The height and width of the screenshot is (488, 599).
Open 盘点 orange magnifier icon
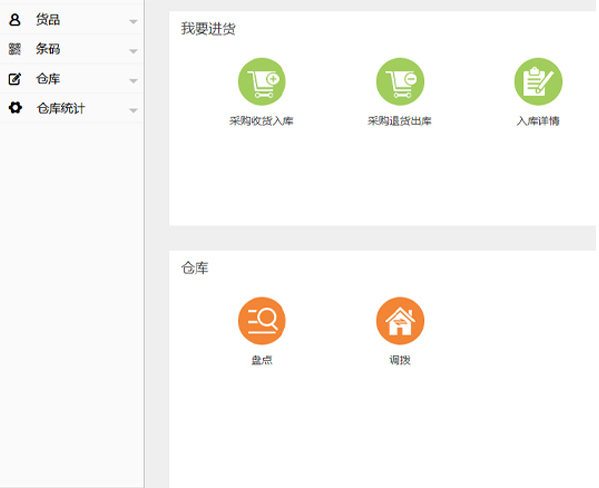[x=262, y=321]
